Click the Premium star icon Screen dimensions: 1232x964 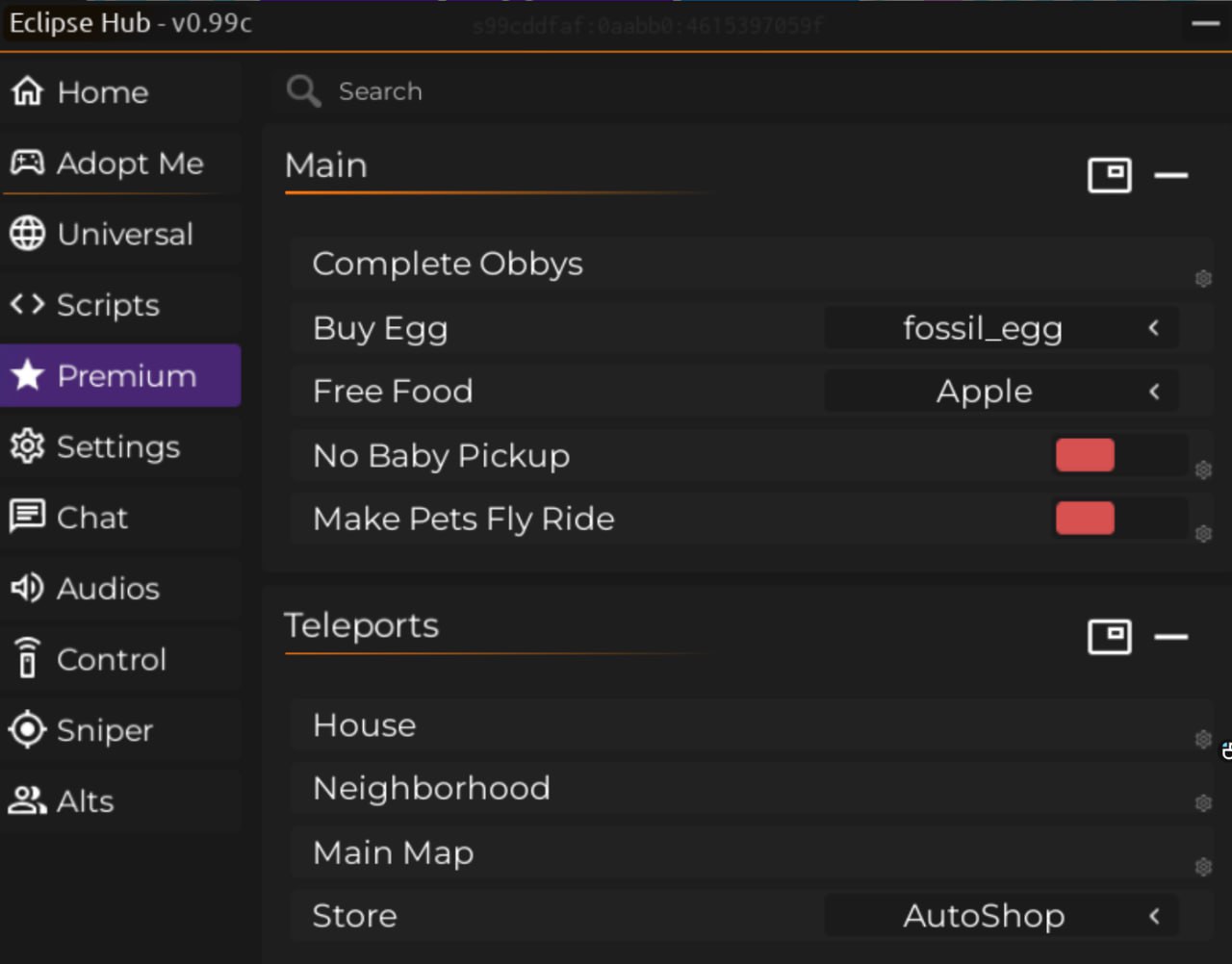click(x=27, y=375)
